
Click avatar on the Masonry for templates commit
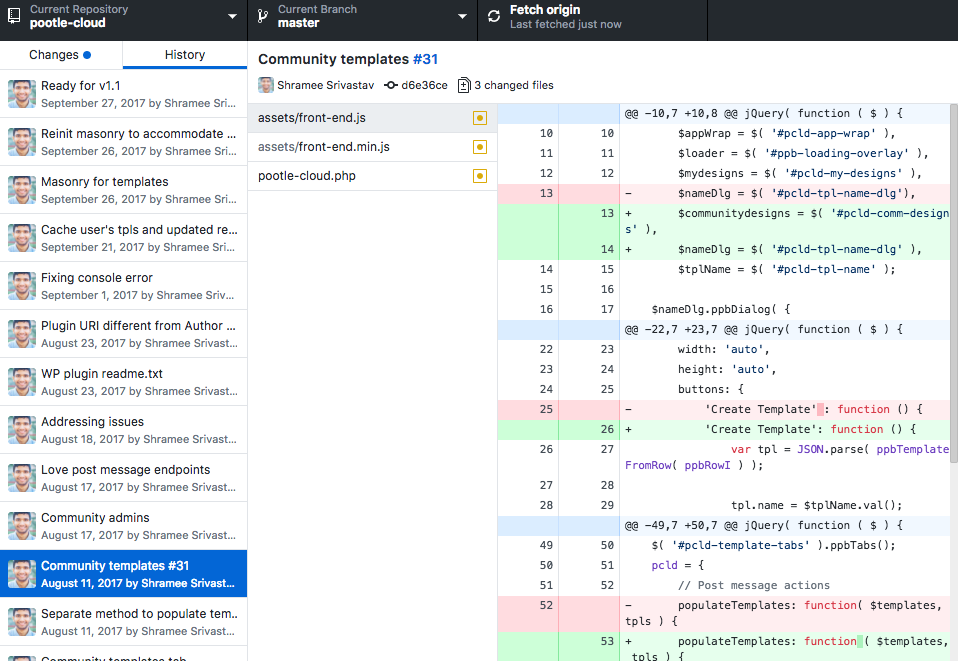22,189
